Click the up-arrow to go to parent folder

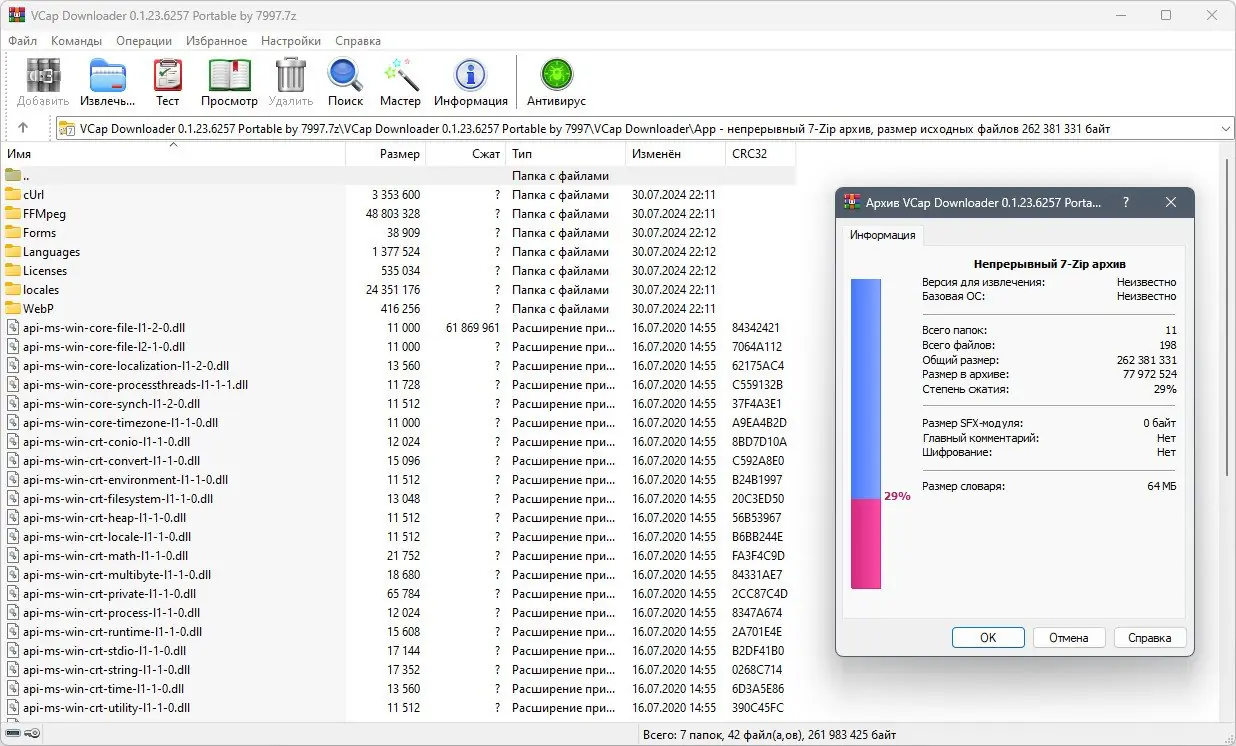22,128
